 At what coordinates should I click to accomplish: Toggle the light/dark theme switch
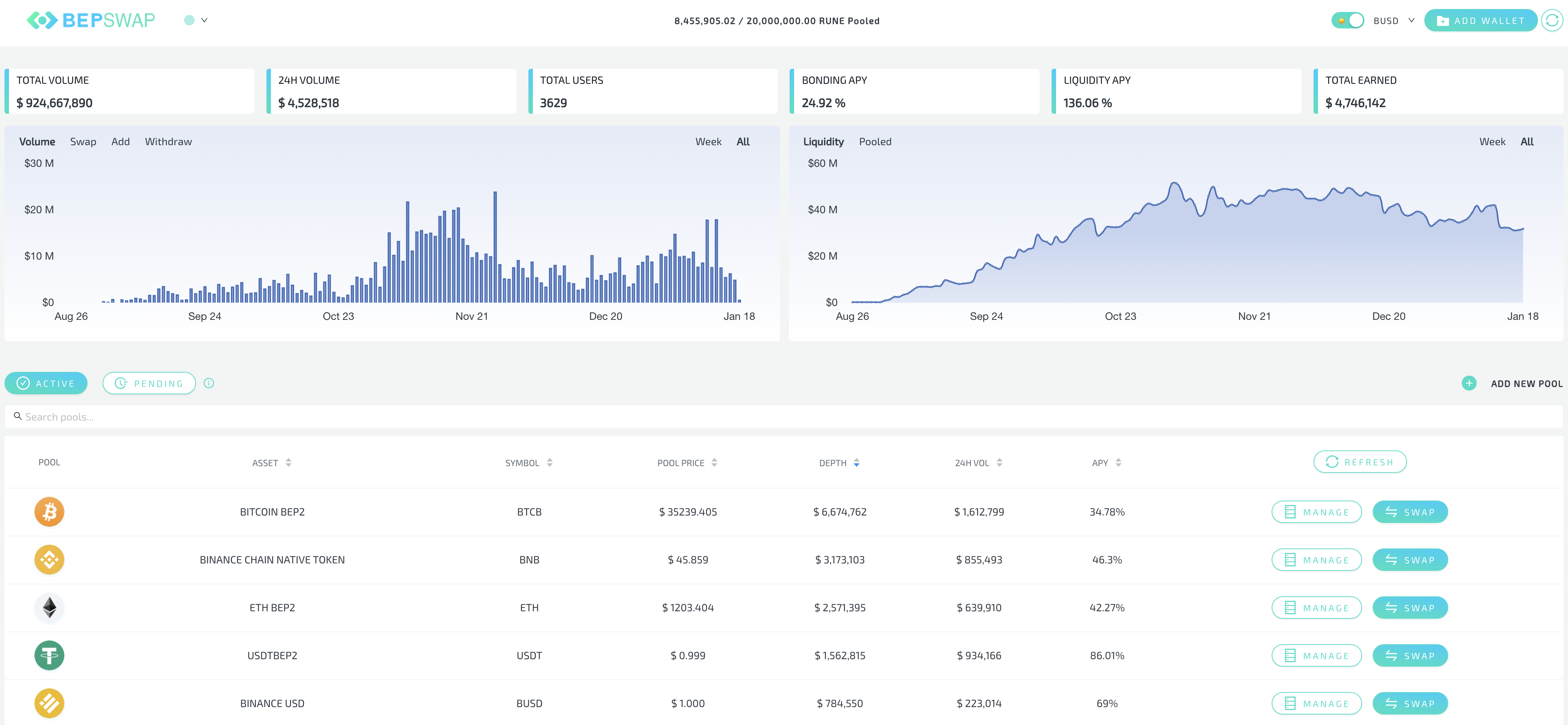pos(1347,20)
